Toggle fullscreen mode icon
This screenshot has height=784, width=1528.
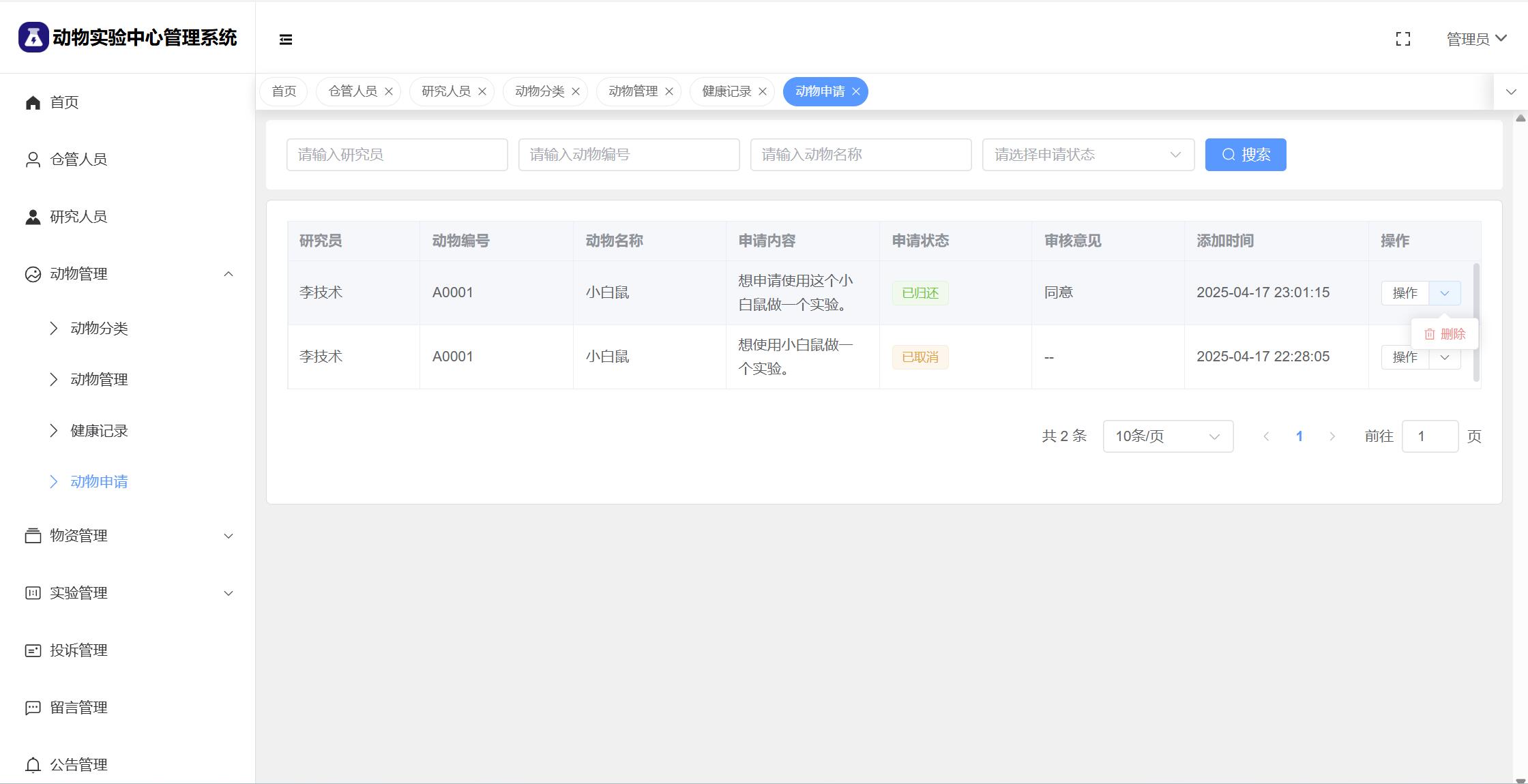[x=1402, y=40]
